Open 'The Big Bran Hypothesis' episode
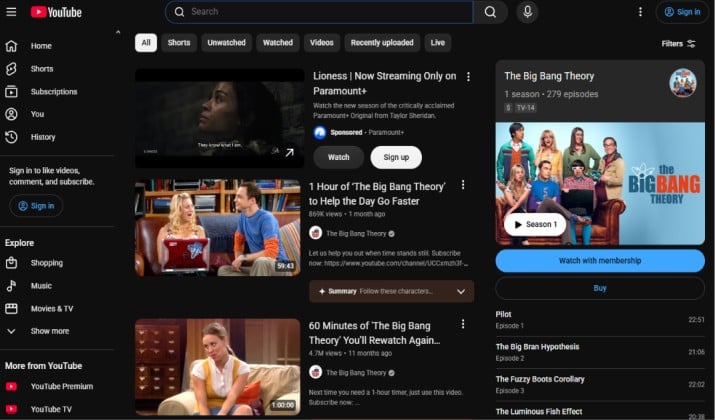715x420 pixels. pos(600,352)
